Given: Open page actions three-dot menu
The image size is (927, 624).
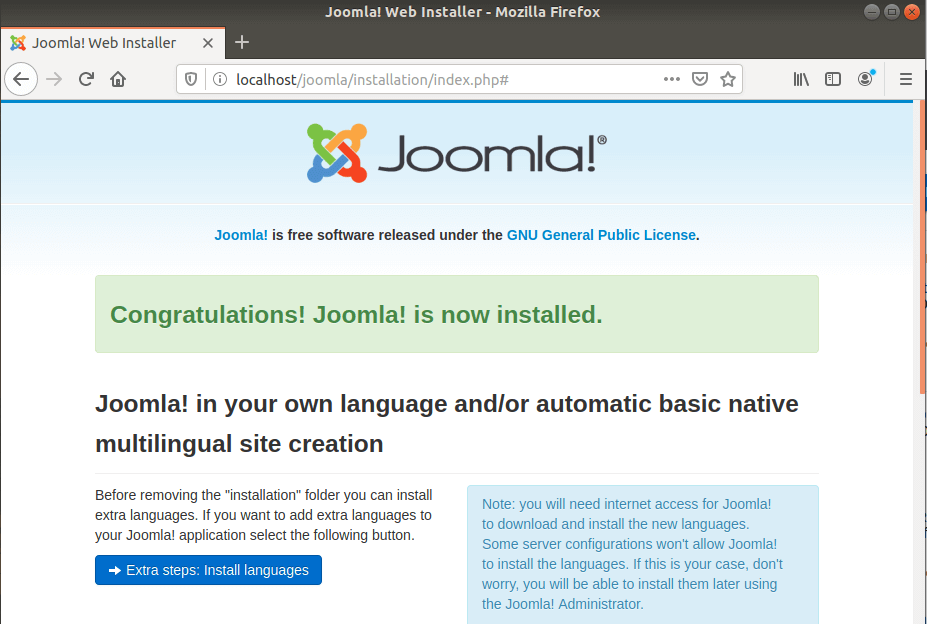Looking at the screenshot, I should [x=672, y=79].
